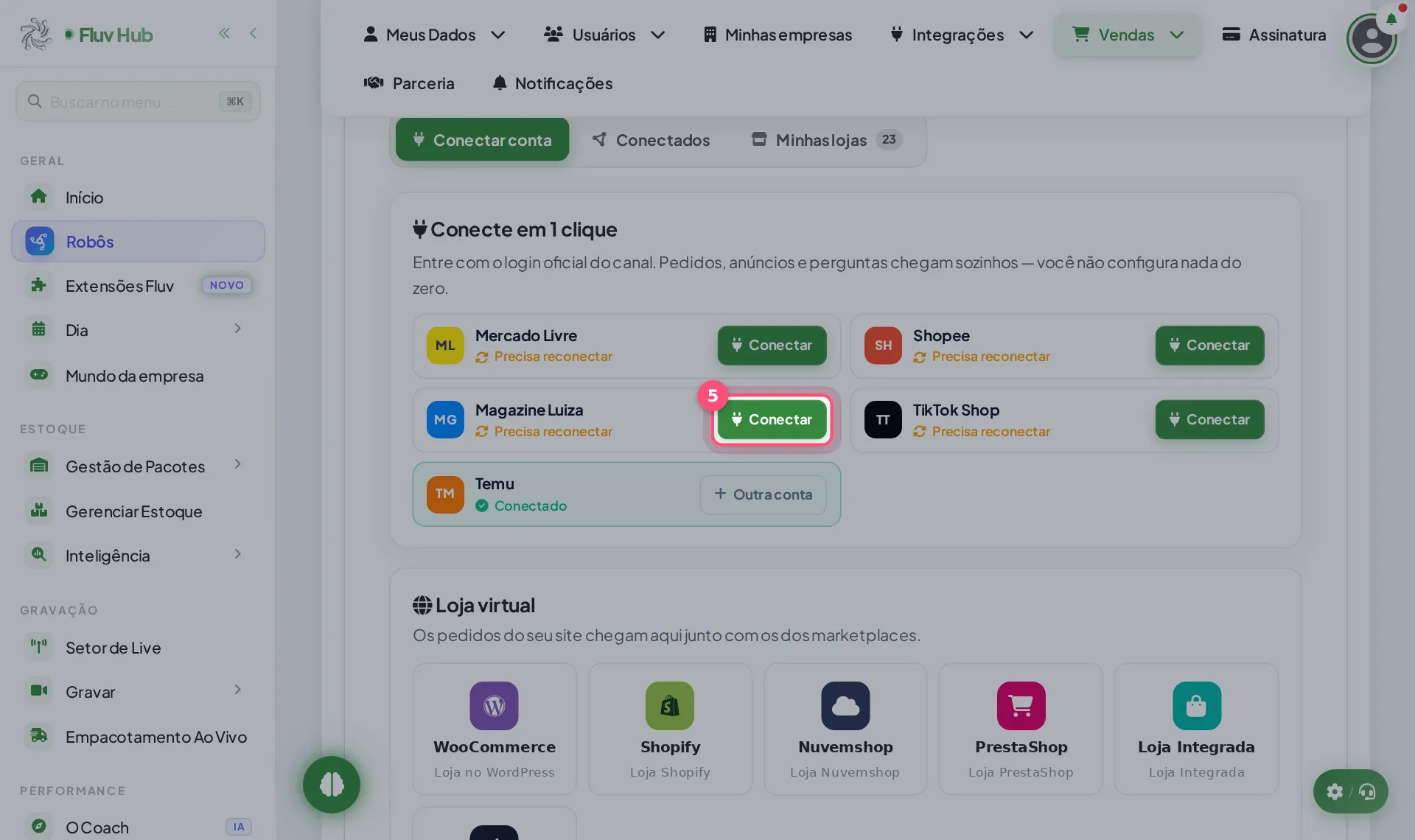
Task: Click the IA badge next to O Coach
Action: point(239,827)
